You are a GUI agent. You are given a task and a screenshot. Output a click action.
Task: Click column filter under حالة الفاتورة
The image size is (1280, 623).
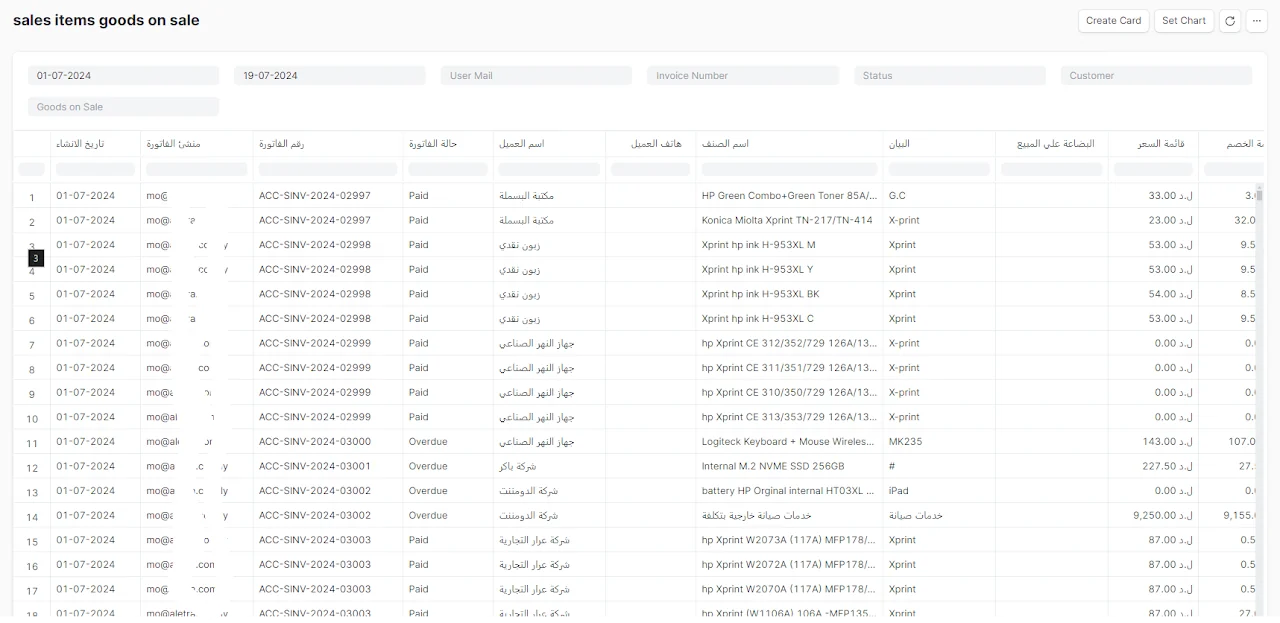tap(448, 169)
